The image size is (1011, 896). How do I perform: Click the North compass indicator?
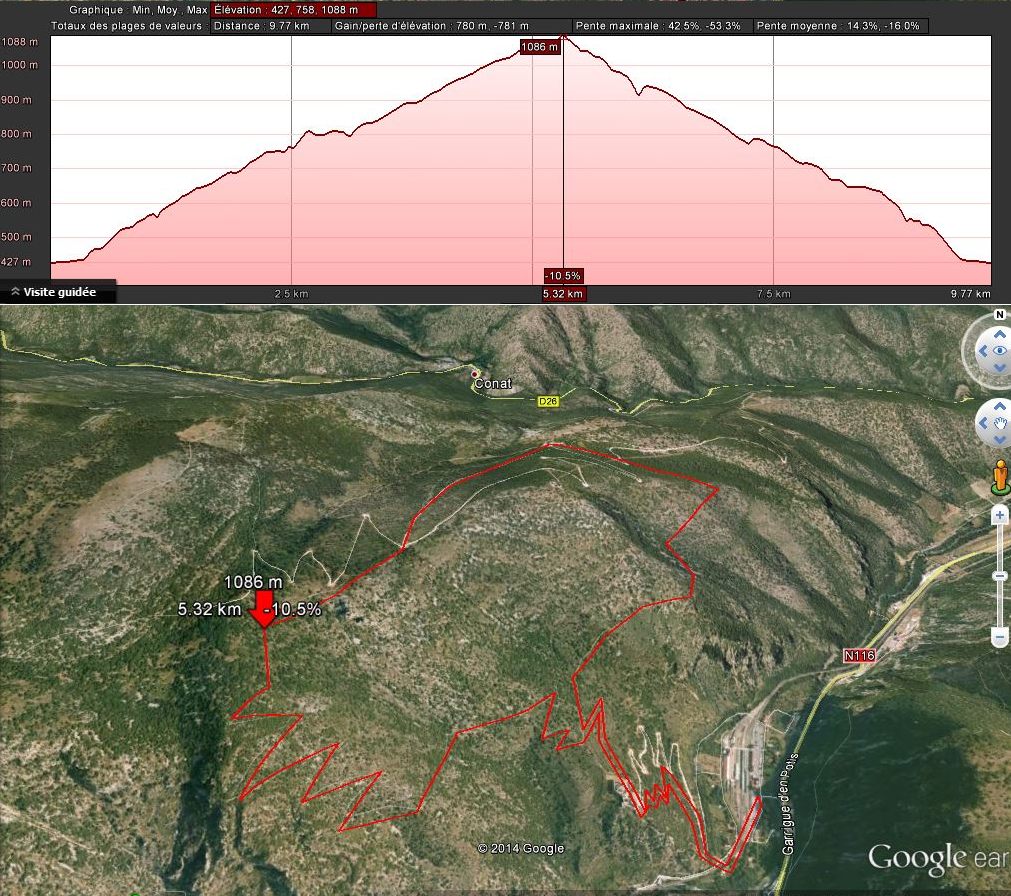coord(999,315)
